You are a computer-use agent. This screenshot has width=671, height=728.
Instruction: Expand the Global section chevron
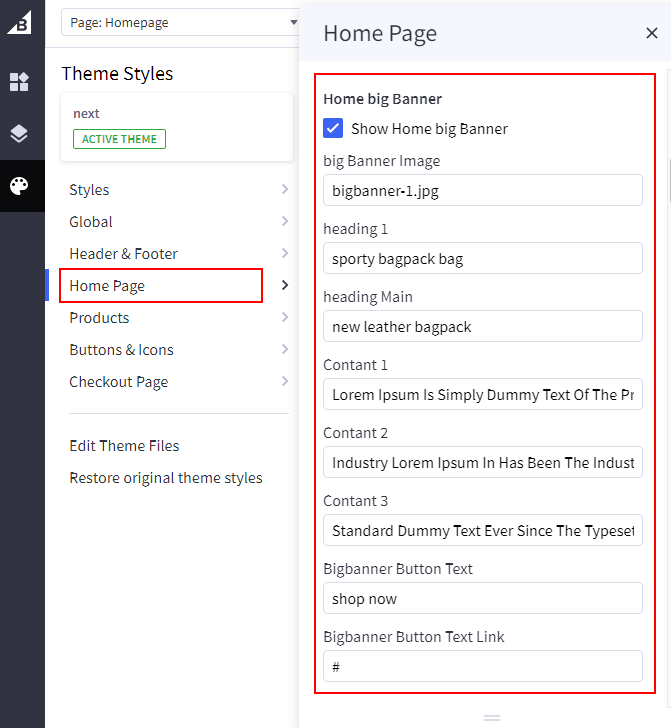point(285,221)
